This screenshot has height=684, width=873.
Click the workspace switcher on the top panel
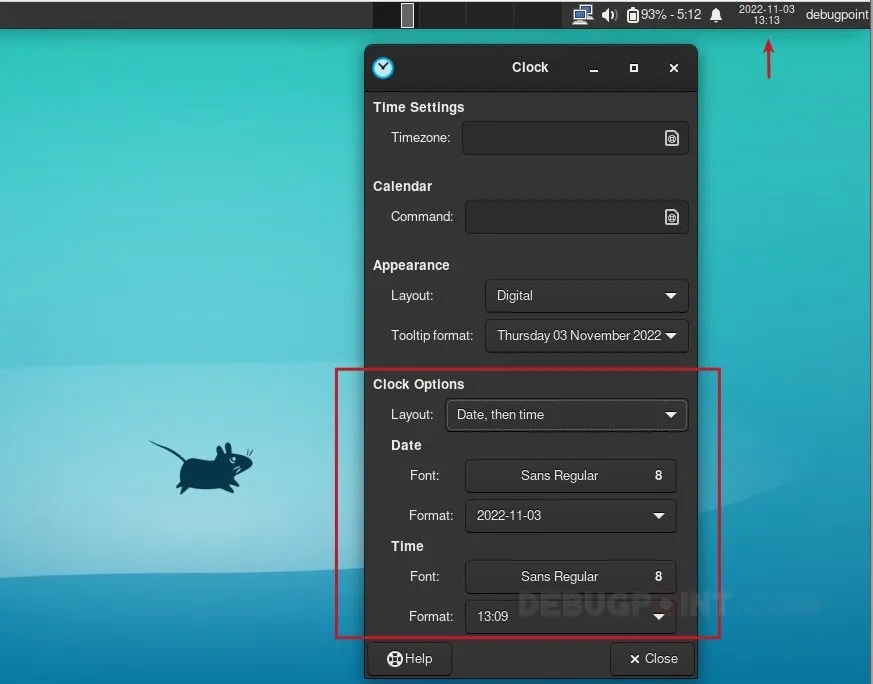point(407,14)
